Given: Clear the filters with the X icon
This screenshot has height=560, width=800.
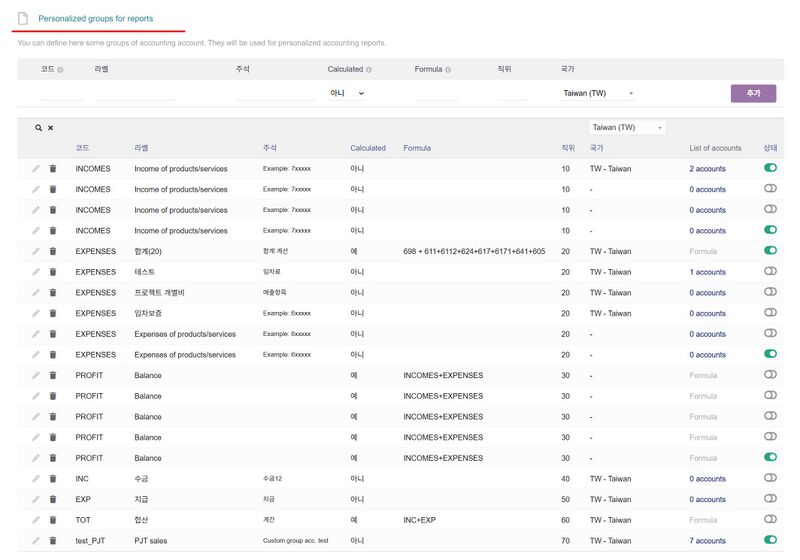Looking at the screenshot, I should [x=51, y=128].
